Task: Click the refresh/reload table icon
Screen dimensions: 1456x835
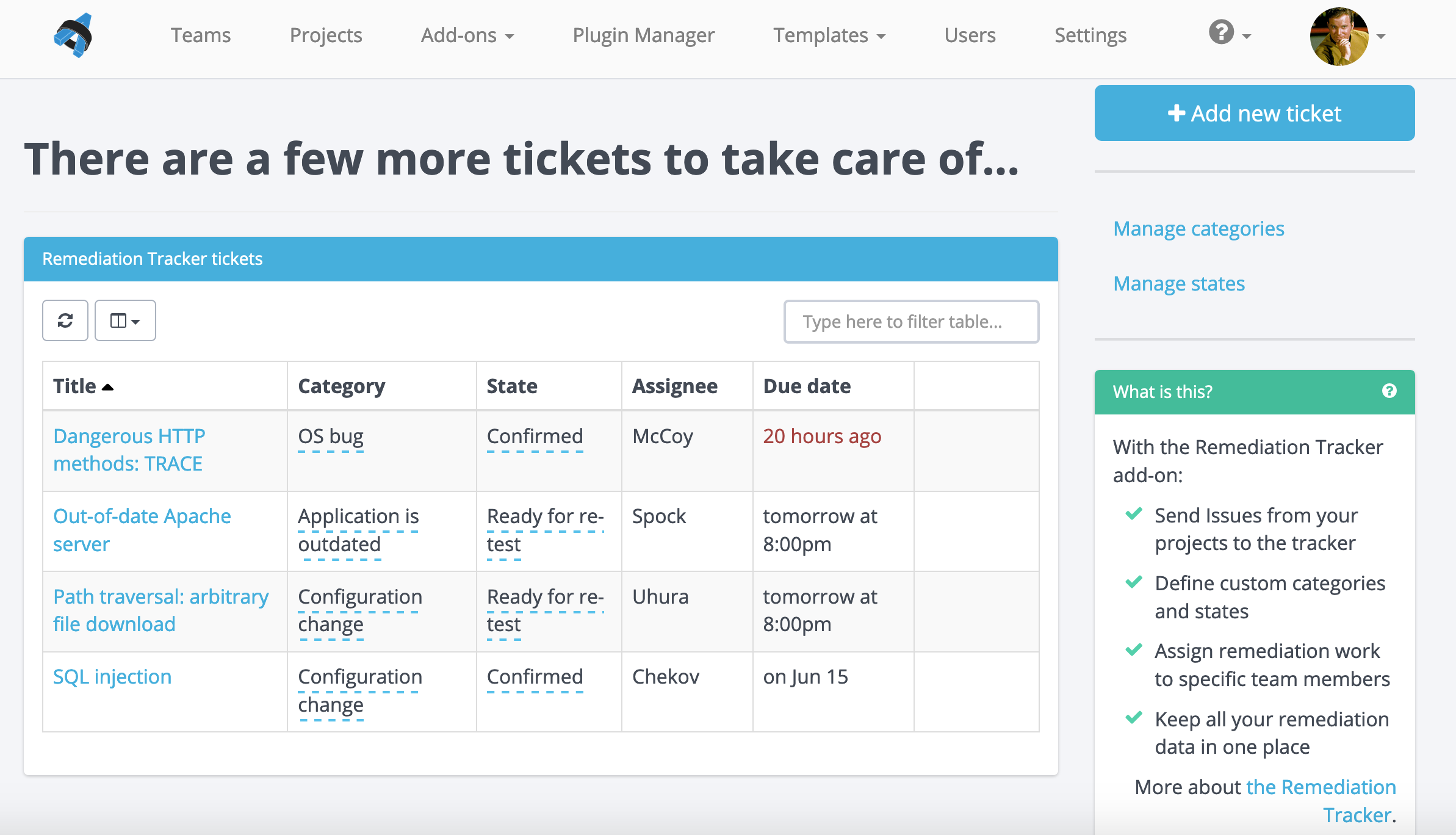Action: click(x=66, y=320)
